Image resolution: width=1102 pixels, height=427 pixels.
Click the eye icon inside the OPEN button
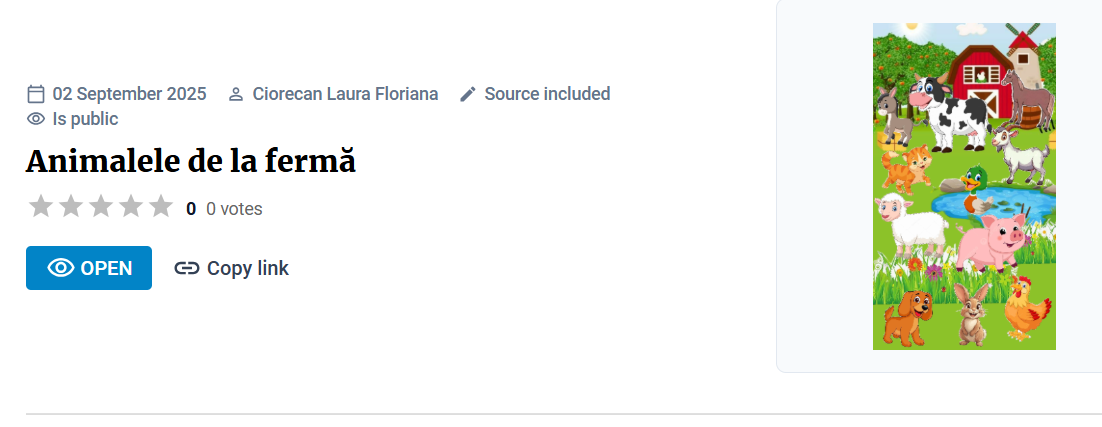coord(61,268)
